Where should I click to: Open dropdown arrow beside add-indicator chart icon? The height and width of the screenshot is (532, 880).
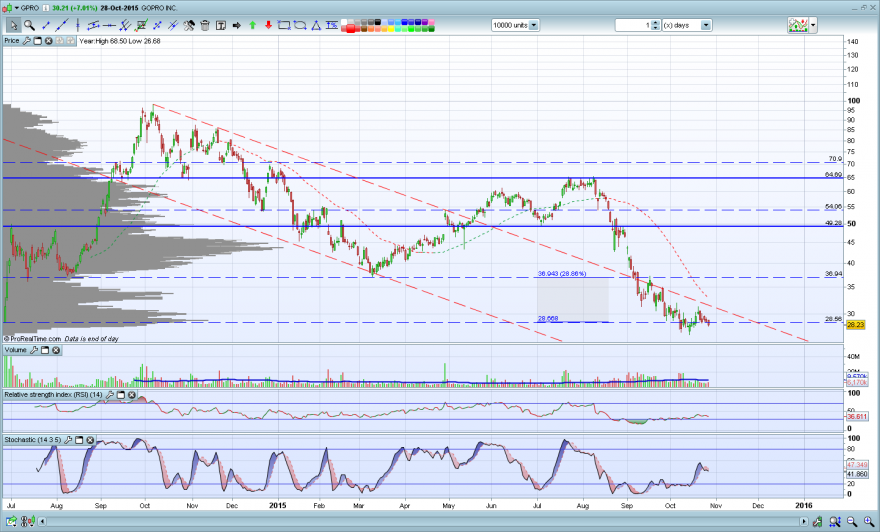click(813, 25)
